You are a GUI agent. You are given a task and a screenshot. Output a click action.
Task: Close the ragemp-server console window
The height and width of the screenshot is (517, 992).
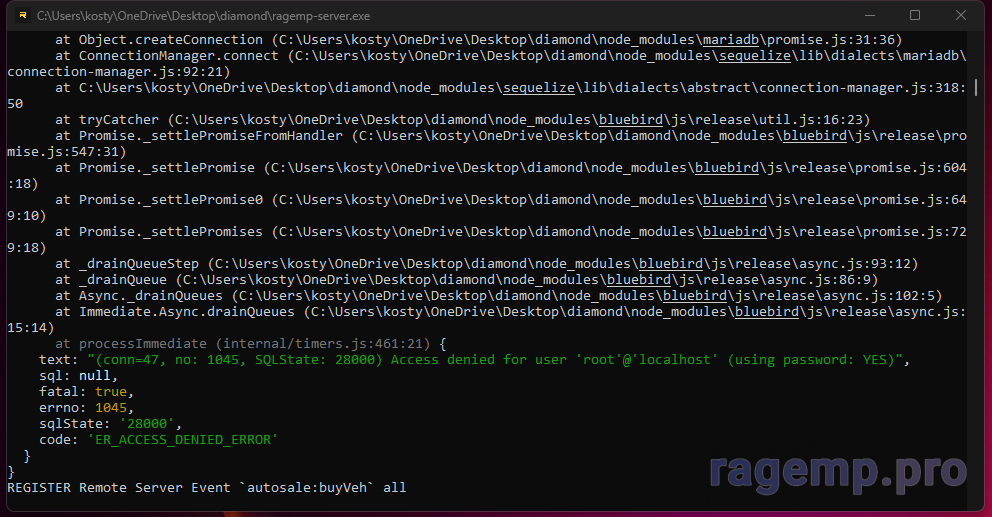pyautogui.click(x=961, y=16)
